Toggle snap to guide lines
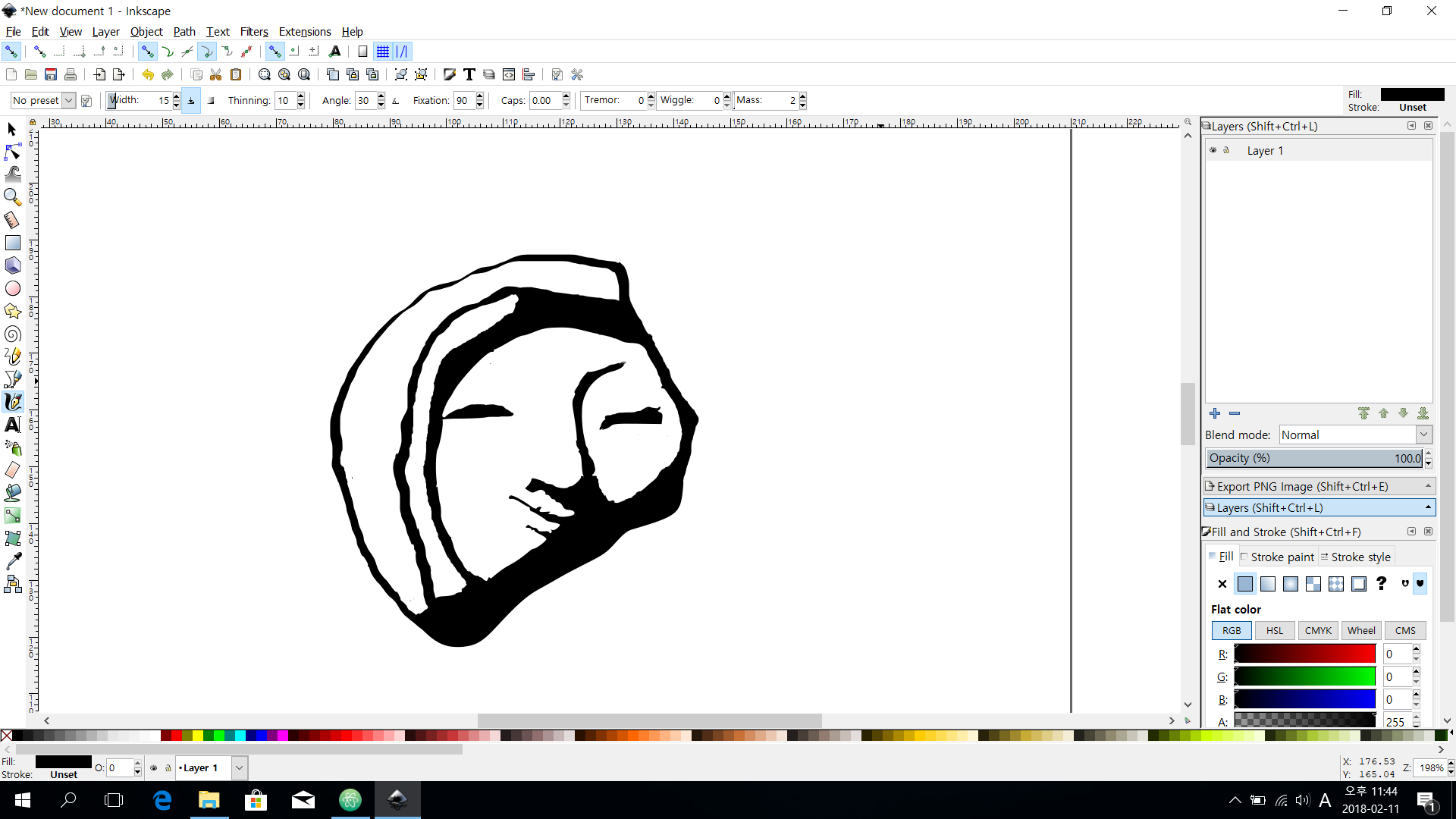The image size is (1456, 819). 403,52
